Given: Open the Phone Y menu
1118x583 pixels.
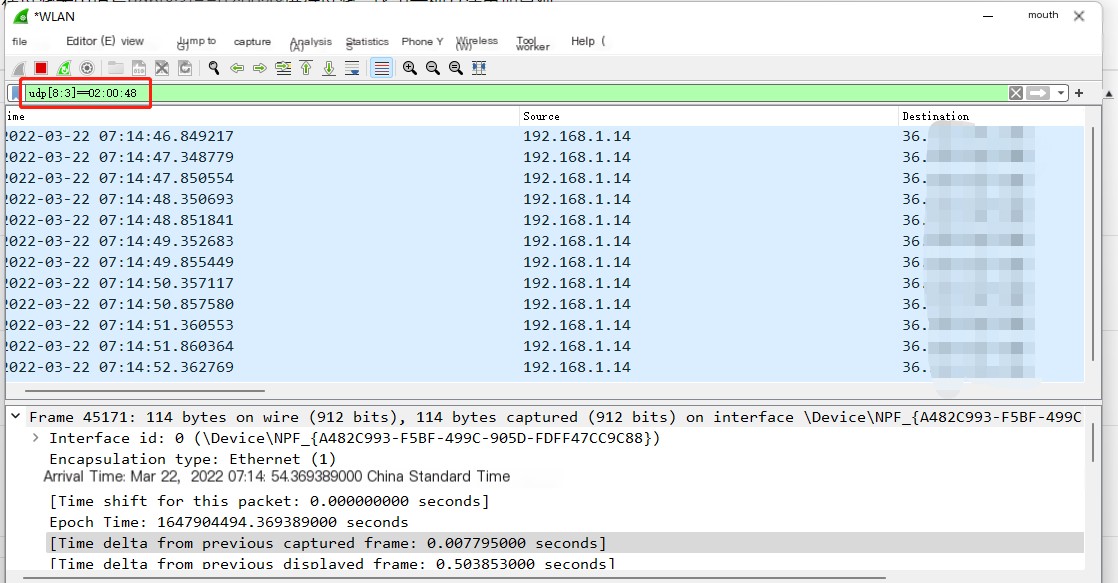Looking at the screenshot, I should pos(422,41).
